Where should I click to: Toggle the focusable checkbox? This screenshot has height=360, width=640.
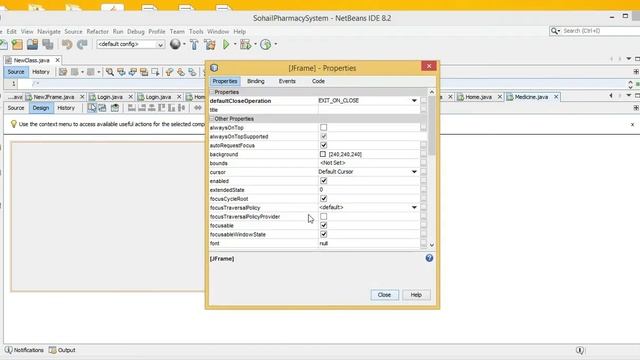tap(324, 225)
